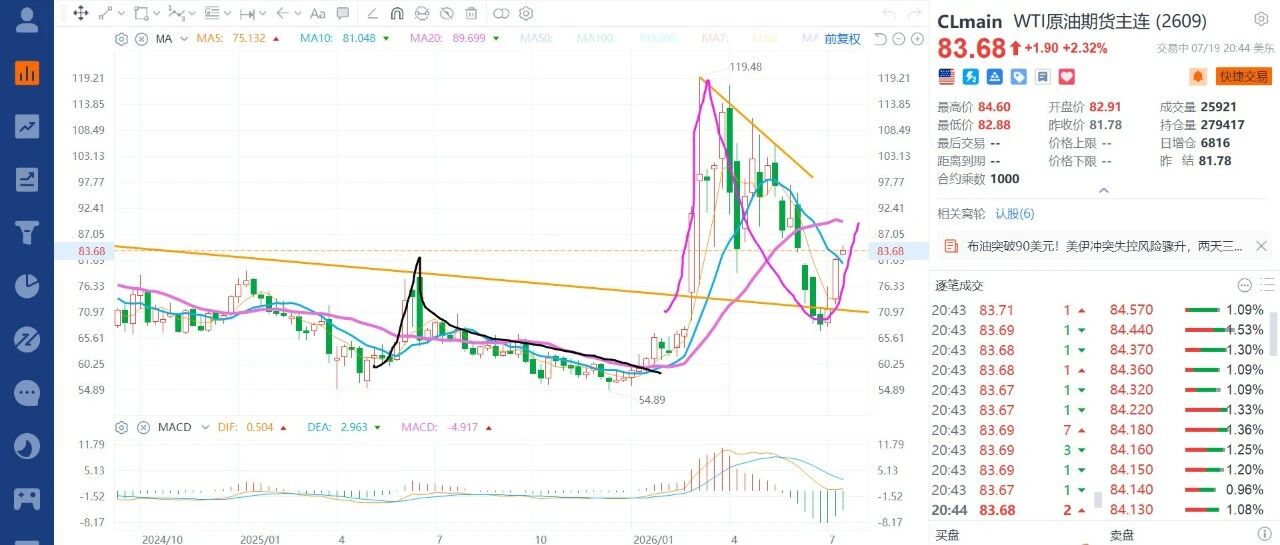Open drawing toolbar settings hexagon gear

(x=525, y=14)
